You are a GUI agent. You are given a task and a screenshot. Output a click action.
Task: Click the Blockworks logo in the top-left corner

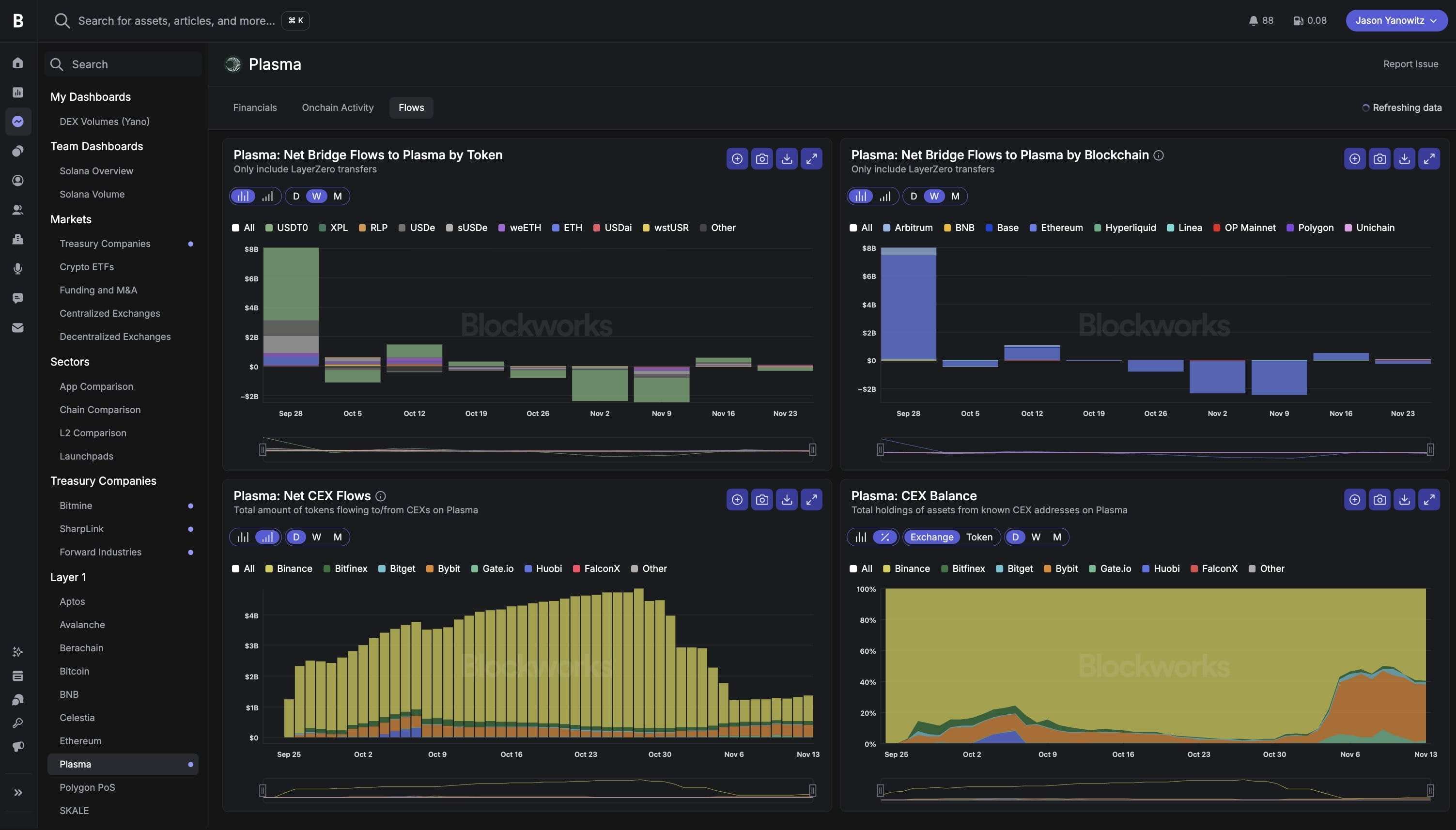(18, 20)
